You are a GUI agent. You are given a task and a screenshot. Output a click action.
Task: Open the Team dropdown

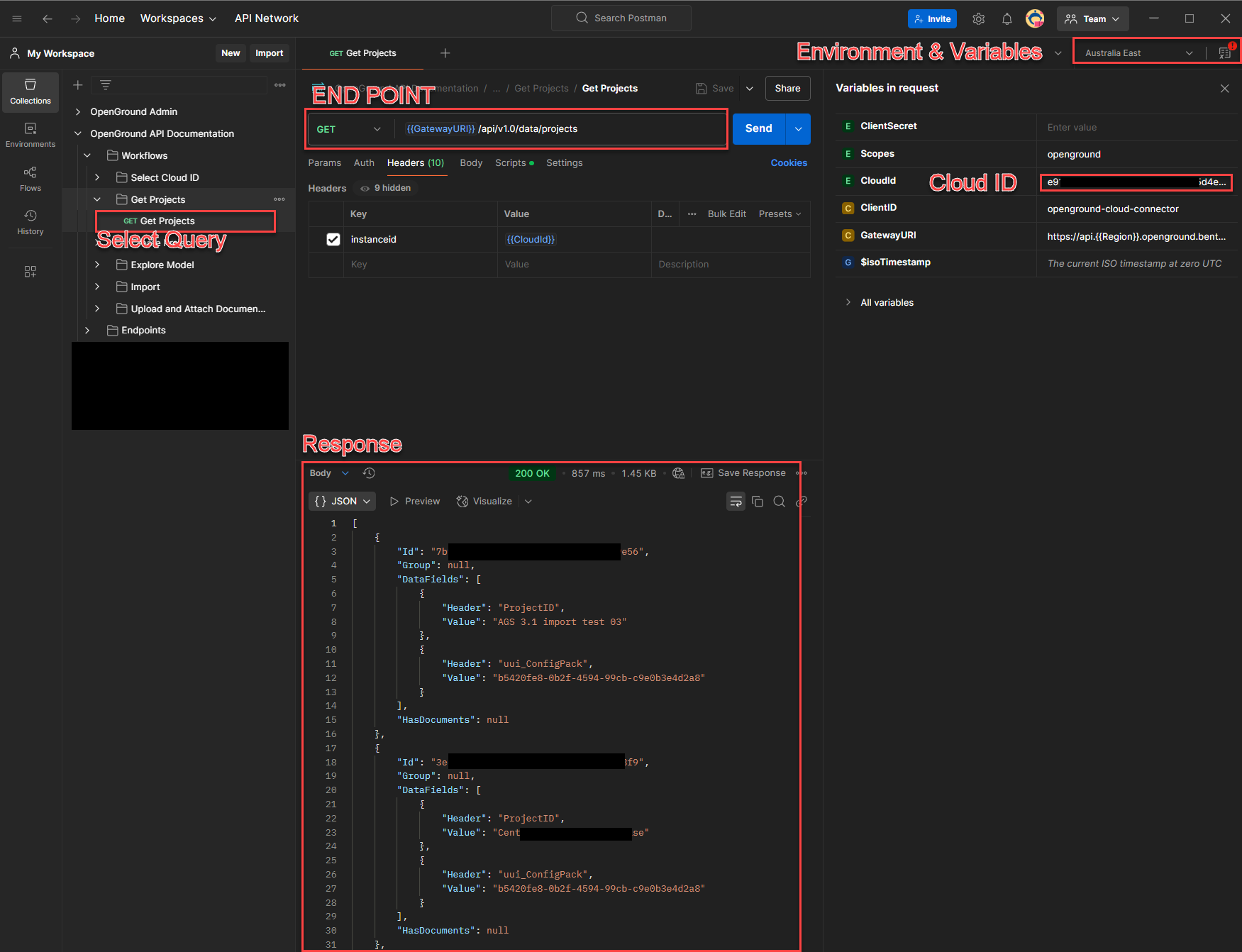(1092, 19)
